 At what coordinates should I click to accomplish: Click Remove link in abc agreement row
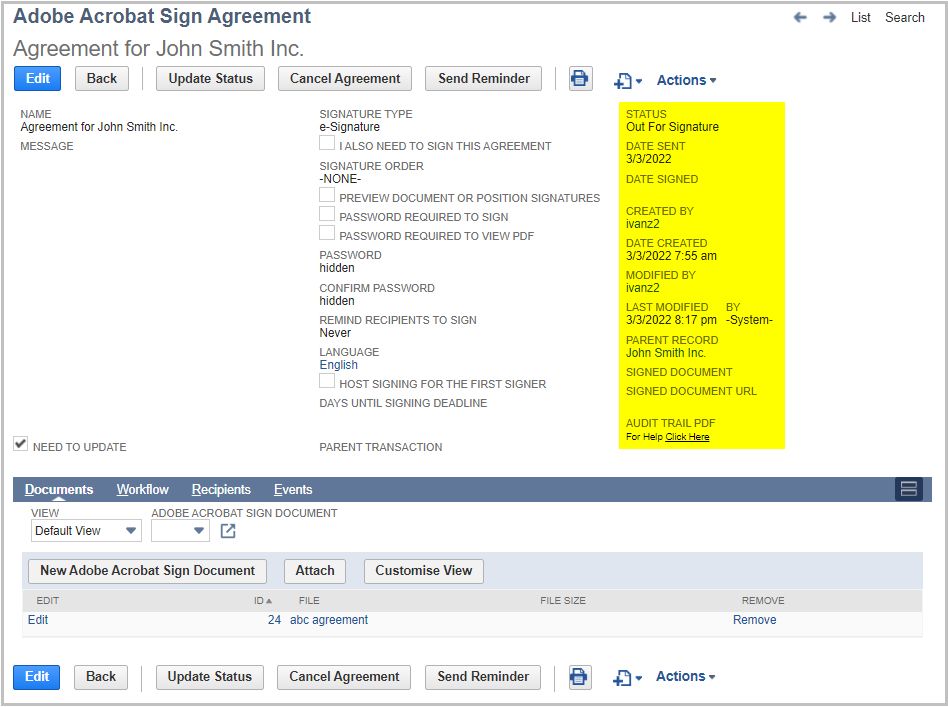coord(755,620)
